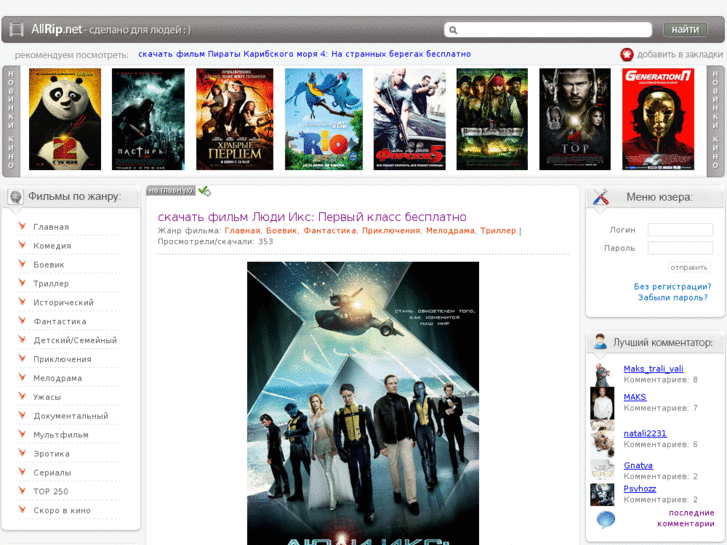Open Gnatya's avatar image
The height and width of the screenshot is (545, 727).
pyautogui.click(x=602, y=470)
